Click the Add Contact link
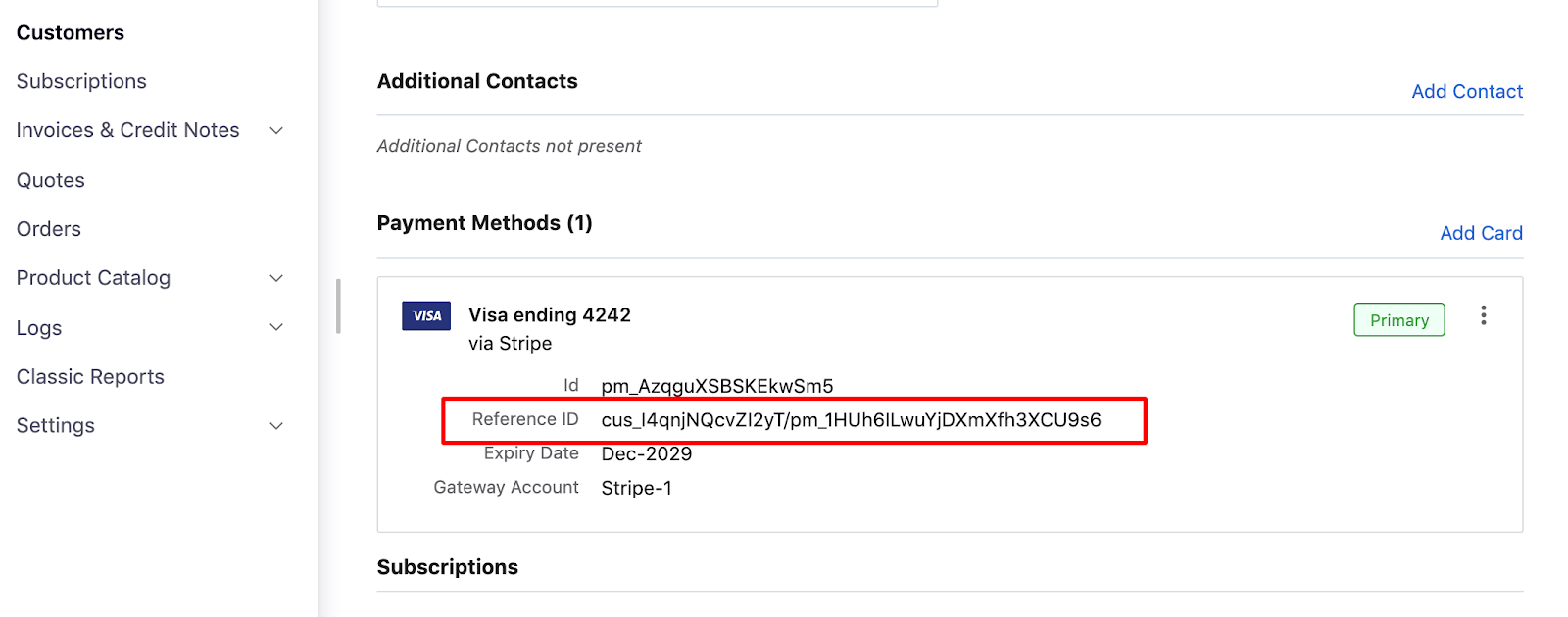 tap(1467, 91)
